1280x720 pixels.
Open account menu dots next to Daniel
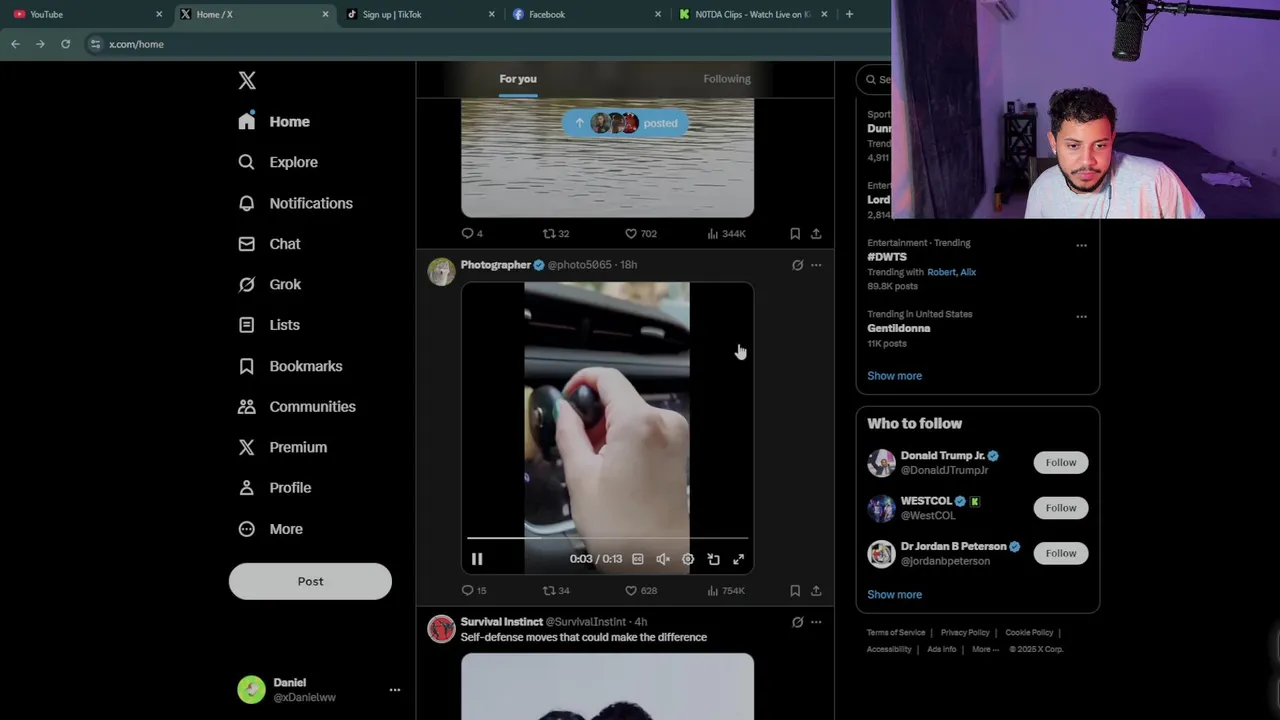point(395,690)
